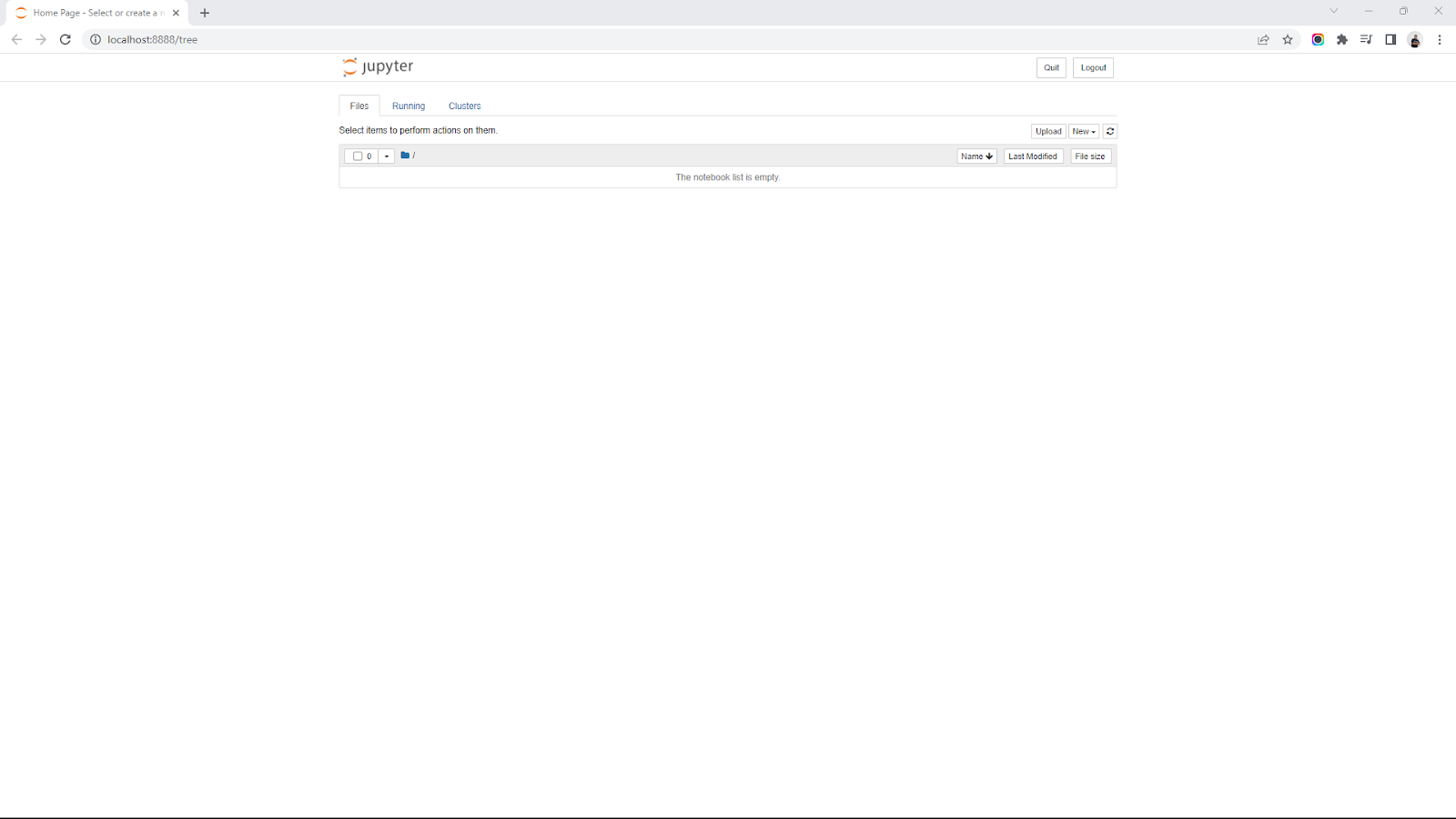Sort files by Name
Viewport: 1456px width, 819px height.
coord(976,157)
